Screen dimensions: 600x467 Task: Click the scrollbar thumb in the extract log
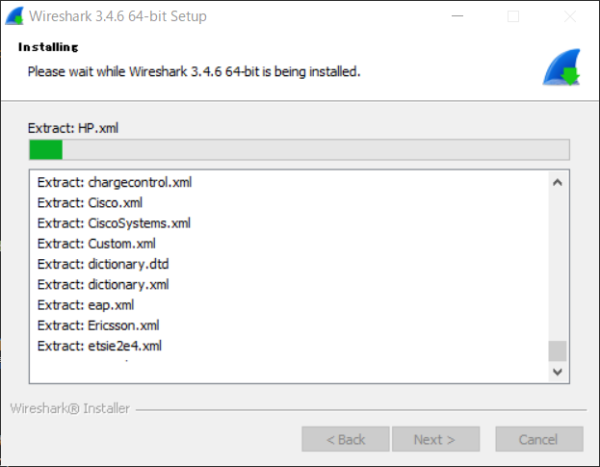pos(558,351)
